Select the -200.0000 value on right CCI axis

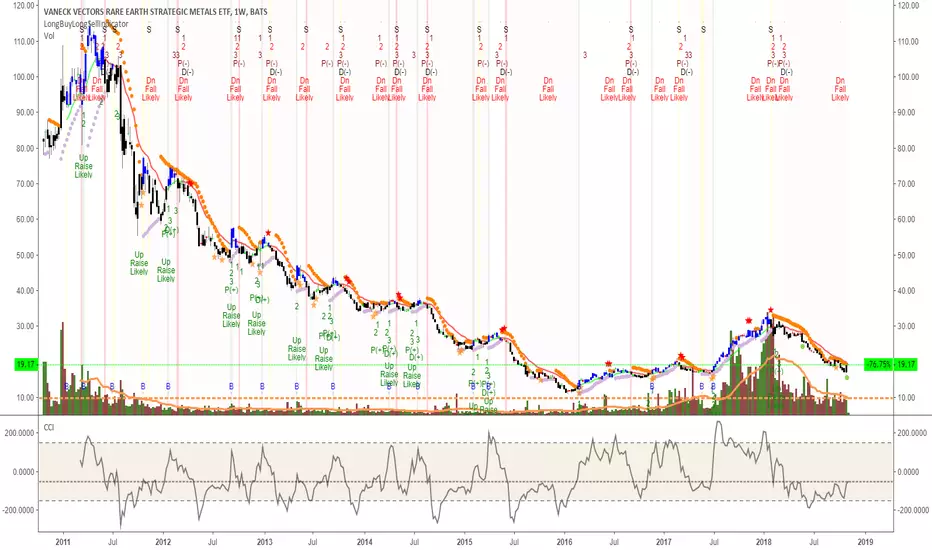[x=912, y=510]
